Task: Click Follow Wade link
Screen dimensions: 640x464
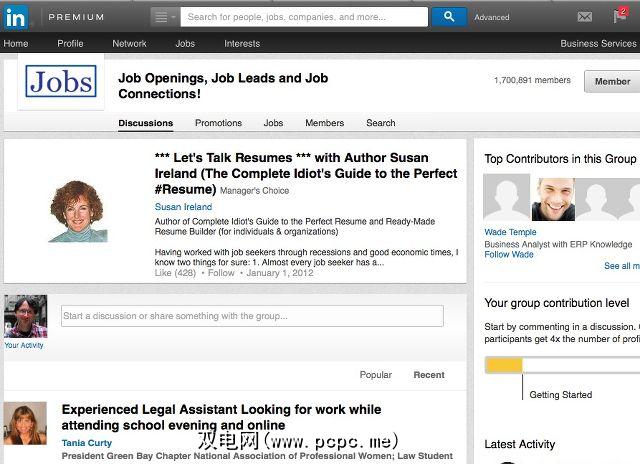Action: pos(509,255)
